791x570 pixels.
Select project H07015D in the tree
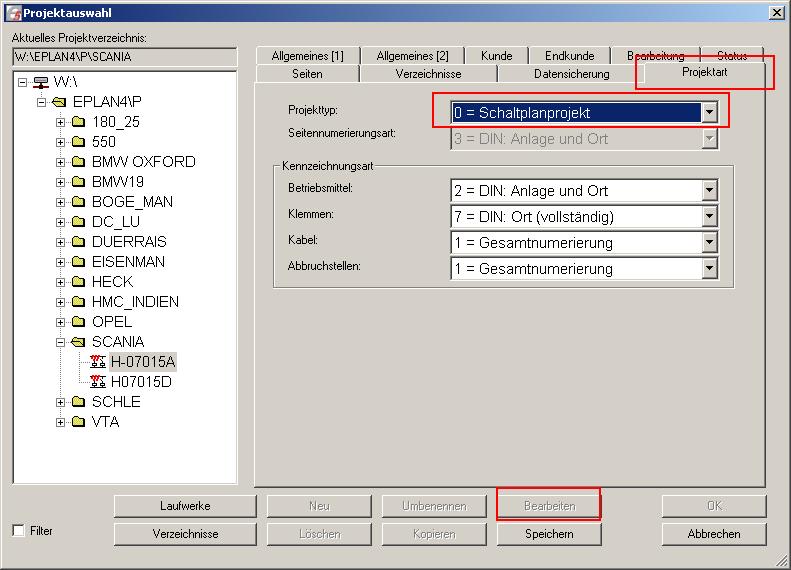coord(141,382)
